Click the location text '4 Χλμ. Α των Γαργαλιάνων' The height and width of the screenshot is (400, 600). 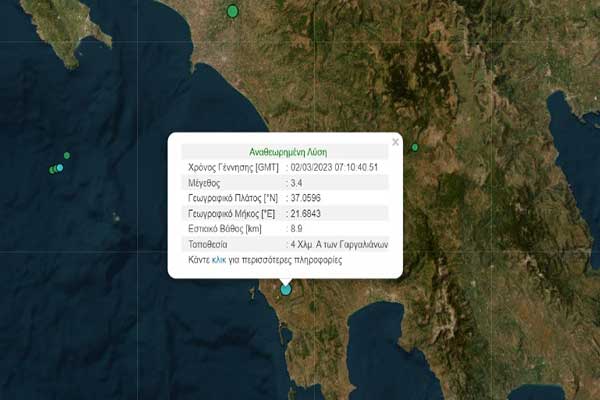tap(338, 244)
